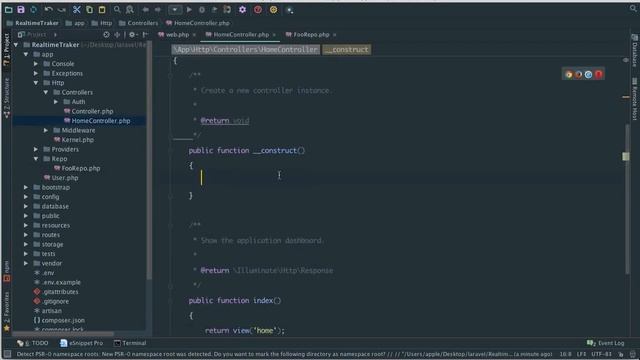
Task: Toggle the Database side tool window
Action: 634,51
